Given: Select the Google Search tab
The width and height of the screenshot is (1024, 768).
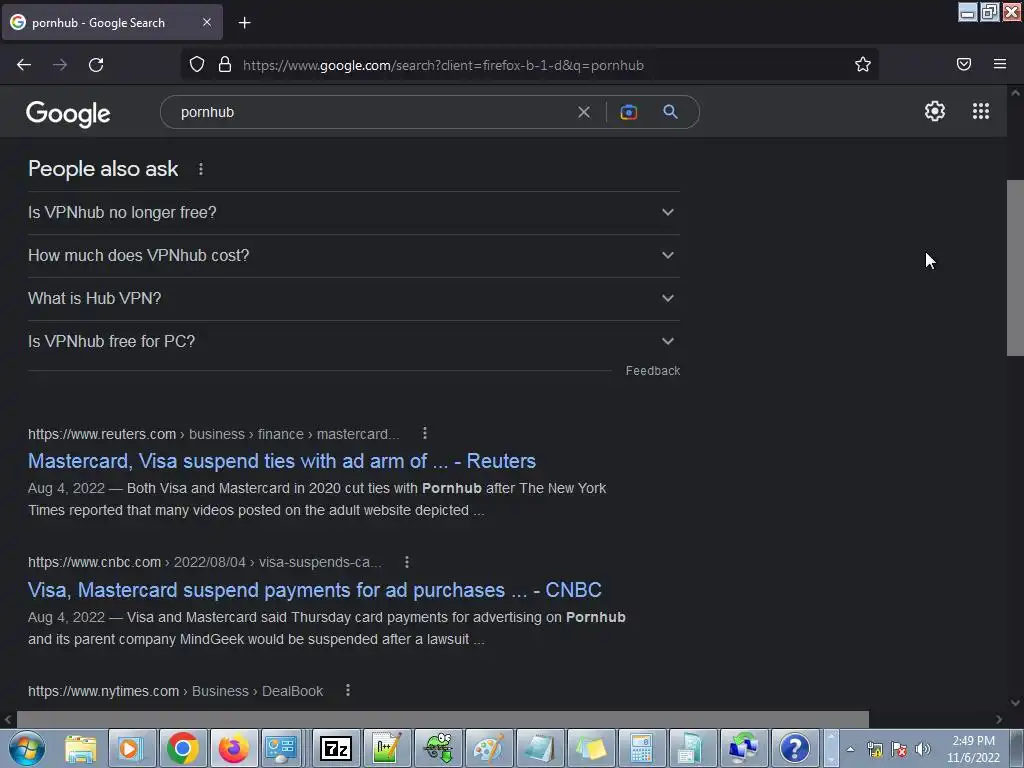Looking at the screenshot, I should pyautogui.click(x=112, y=22).
